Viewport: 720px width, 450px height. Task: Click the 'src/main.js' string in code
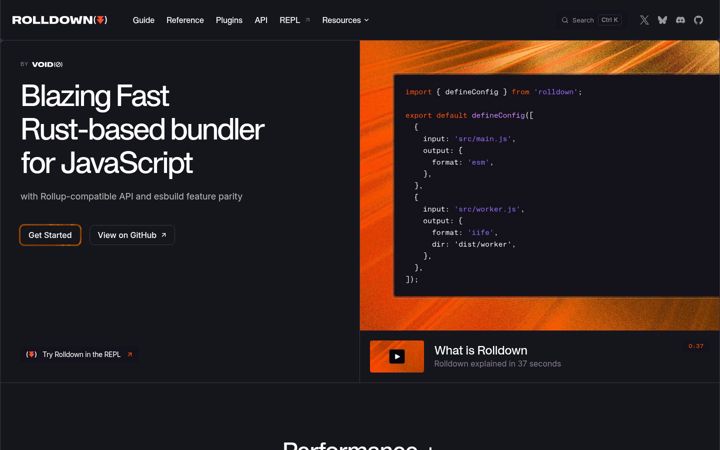[483, 139]
